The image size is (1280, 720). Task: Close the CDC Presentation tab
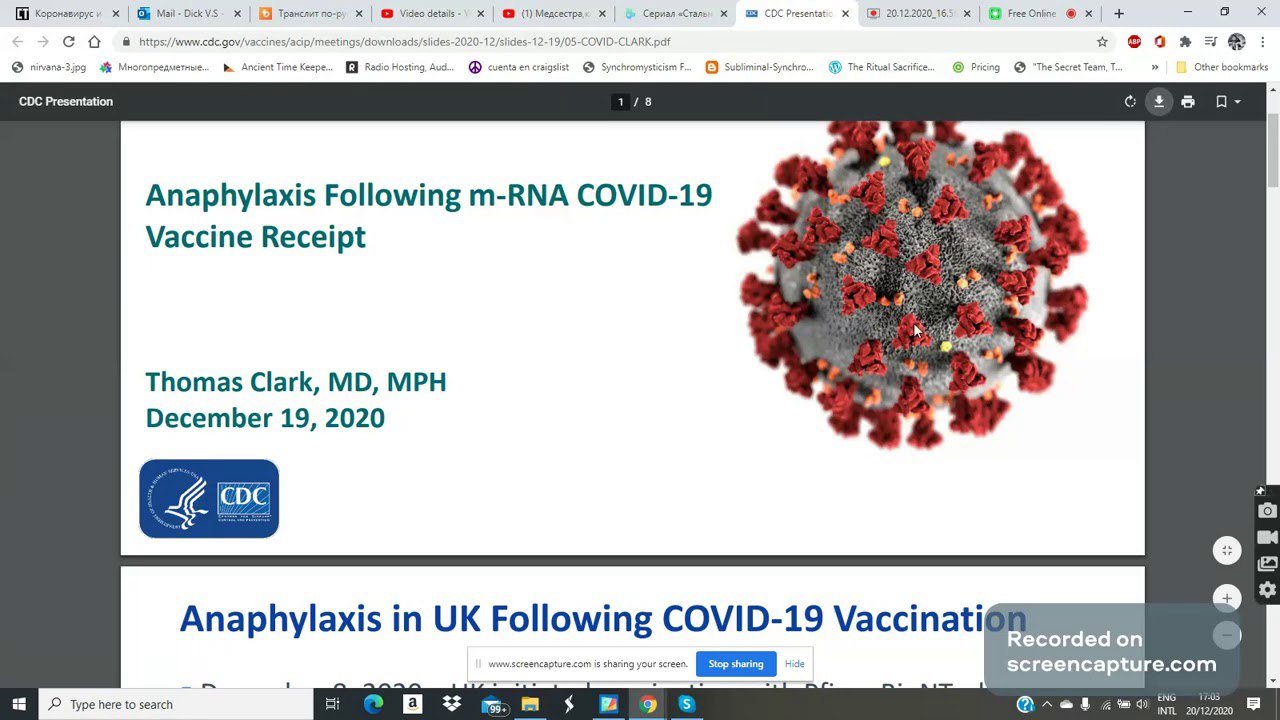pos(846,14)
